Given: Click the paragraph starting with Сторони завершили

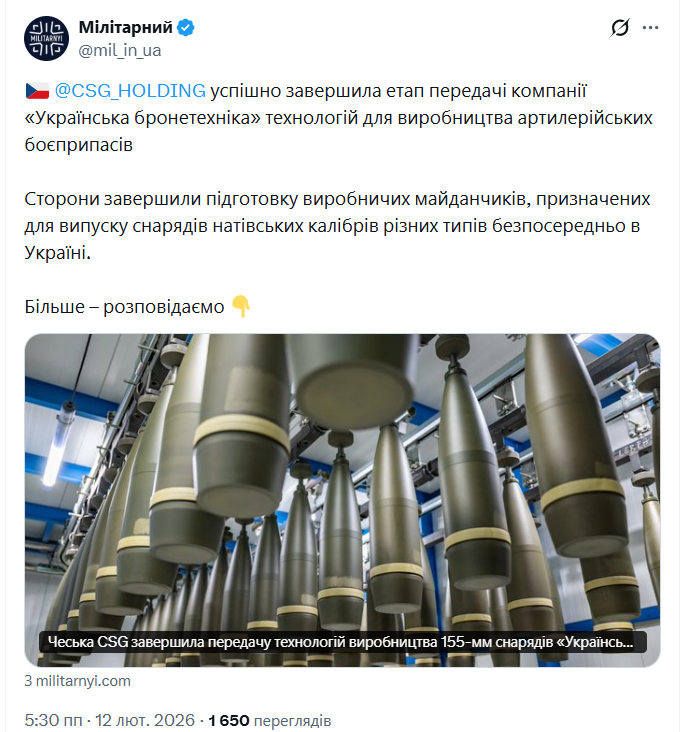Looking at the screenshot, I should pos(337,225).
